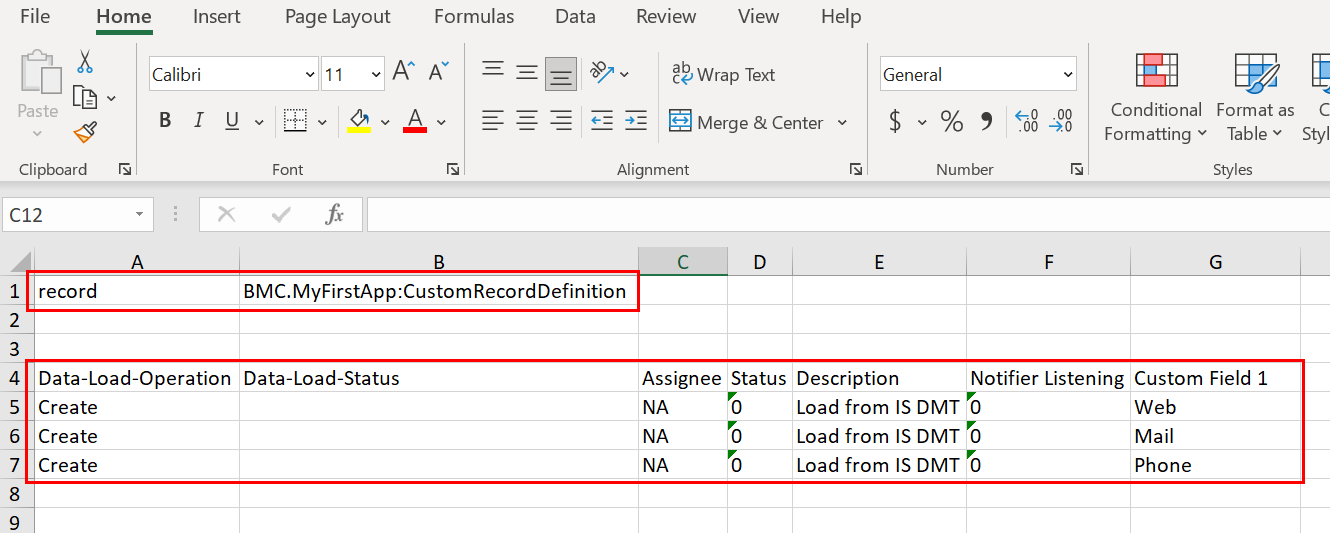Viewport: 1330px width, 533px height.
Task: Click Decrease Decimal icon
Action: pos(1060,121)
